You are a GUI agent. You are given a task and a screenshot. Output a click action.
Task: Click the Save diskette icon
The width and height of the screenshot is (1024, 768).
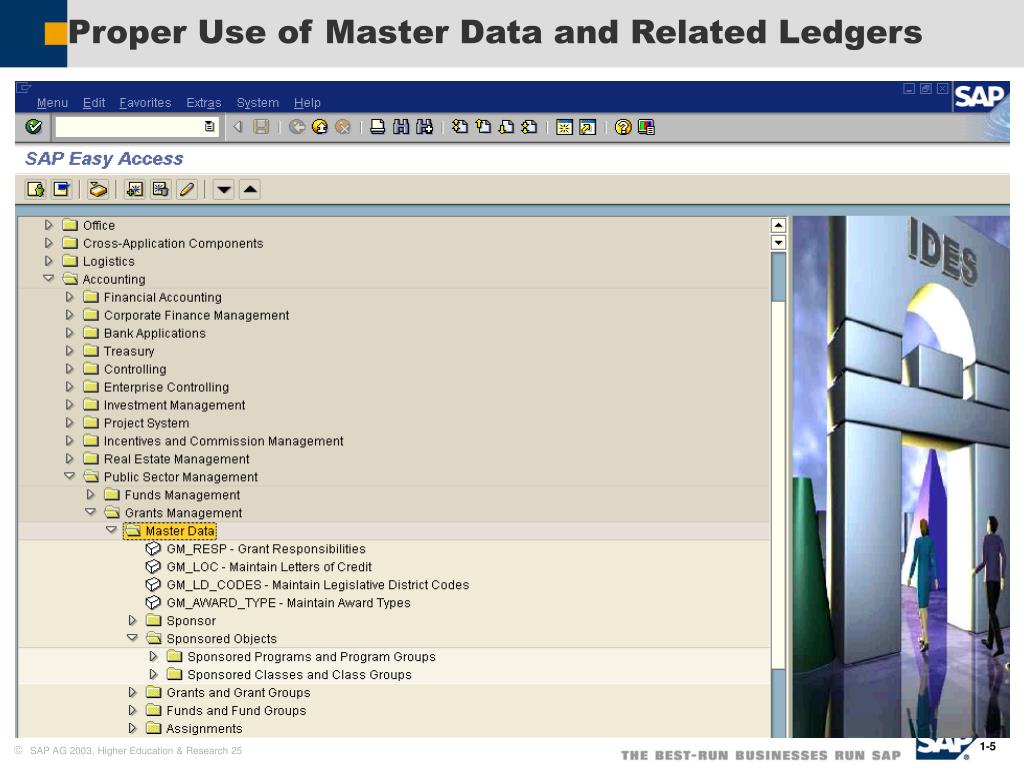261,127
